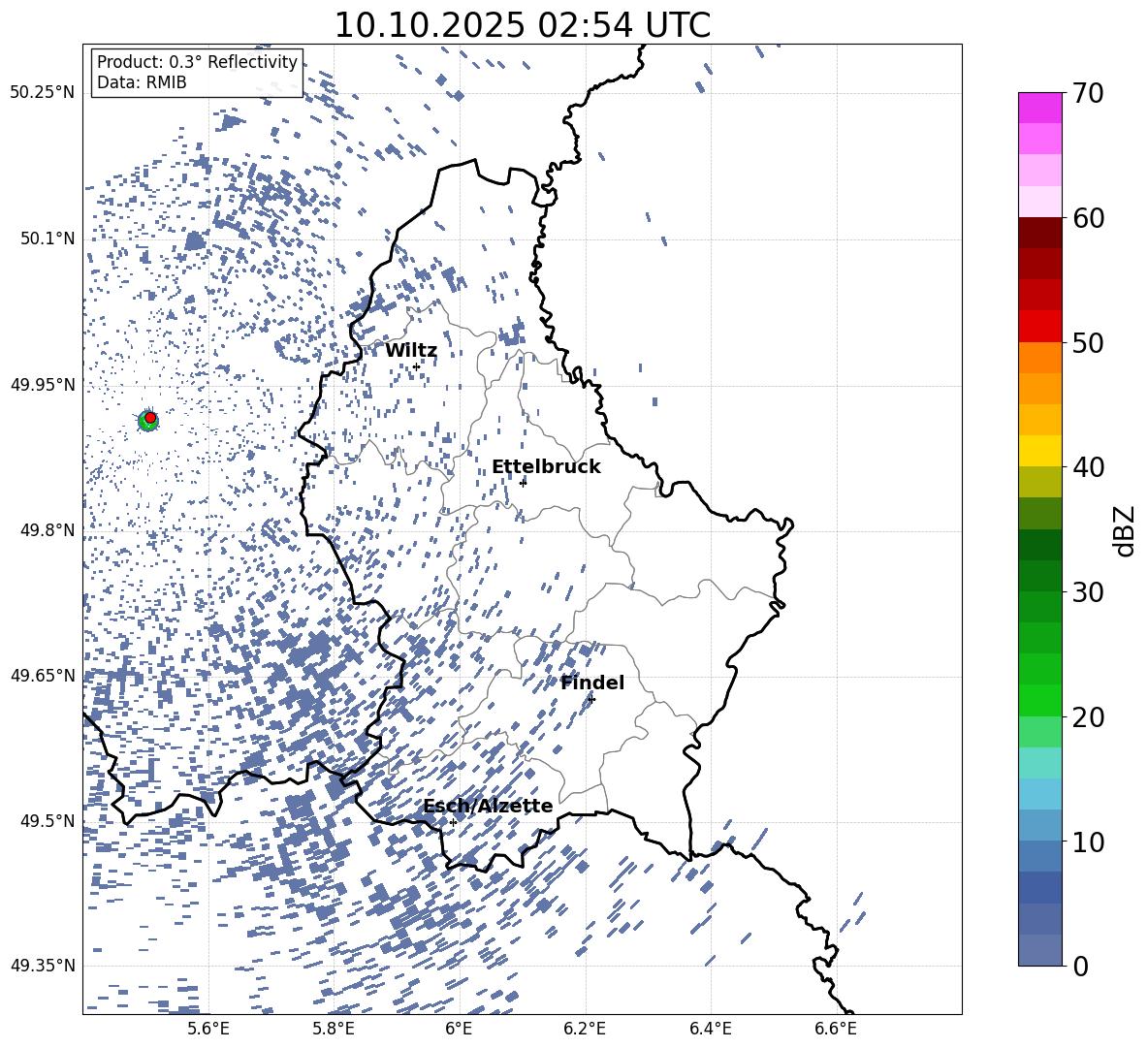Image resolution: width=1148 pixels, height=1048 pixels.
Task: Click longitude label 6.2°E
Action: point(585,1029)
